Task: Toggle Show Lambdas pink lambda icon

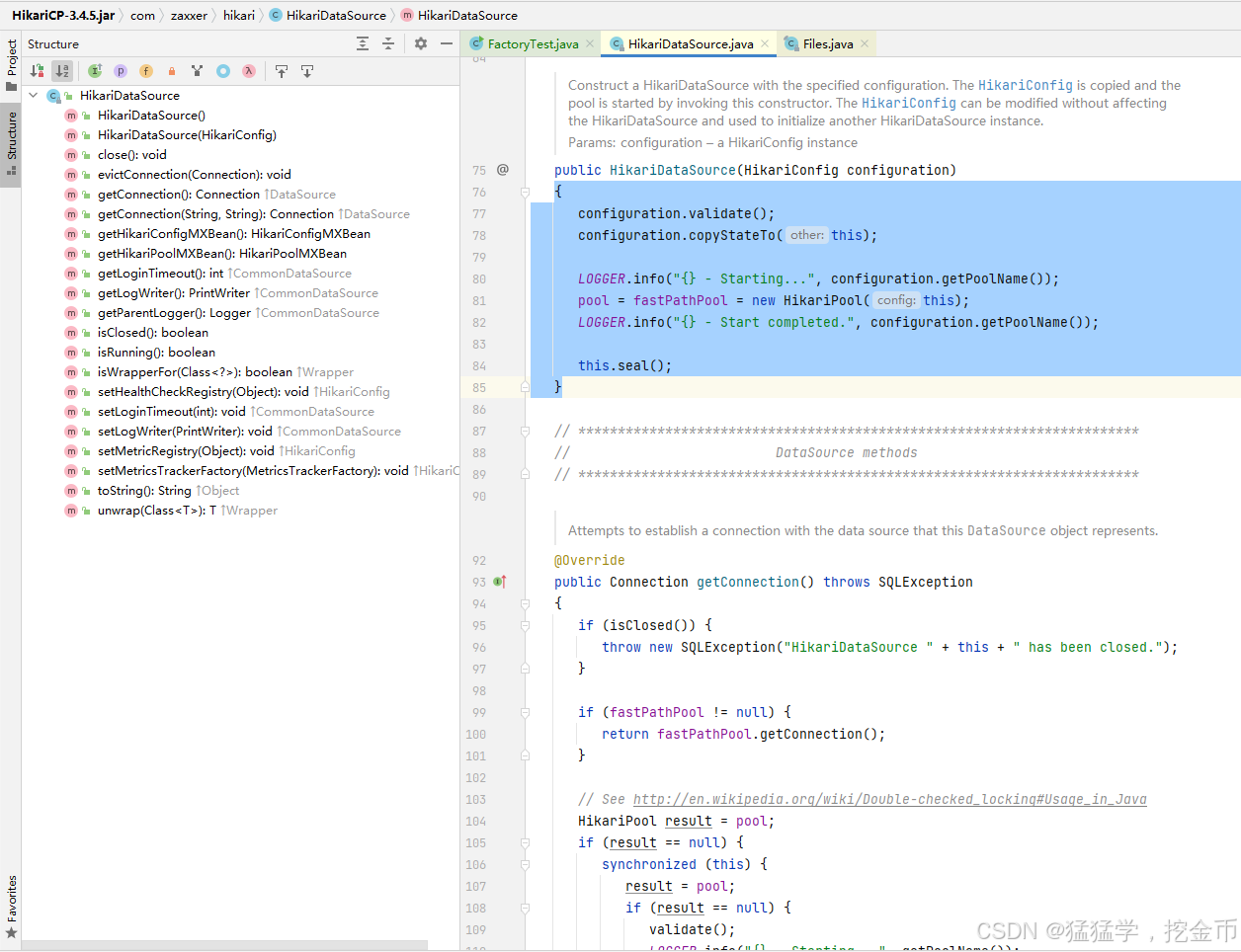Action: coord(249,71)
